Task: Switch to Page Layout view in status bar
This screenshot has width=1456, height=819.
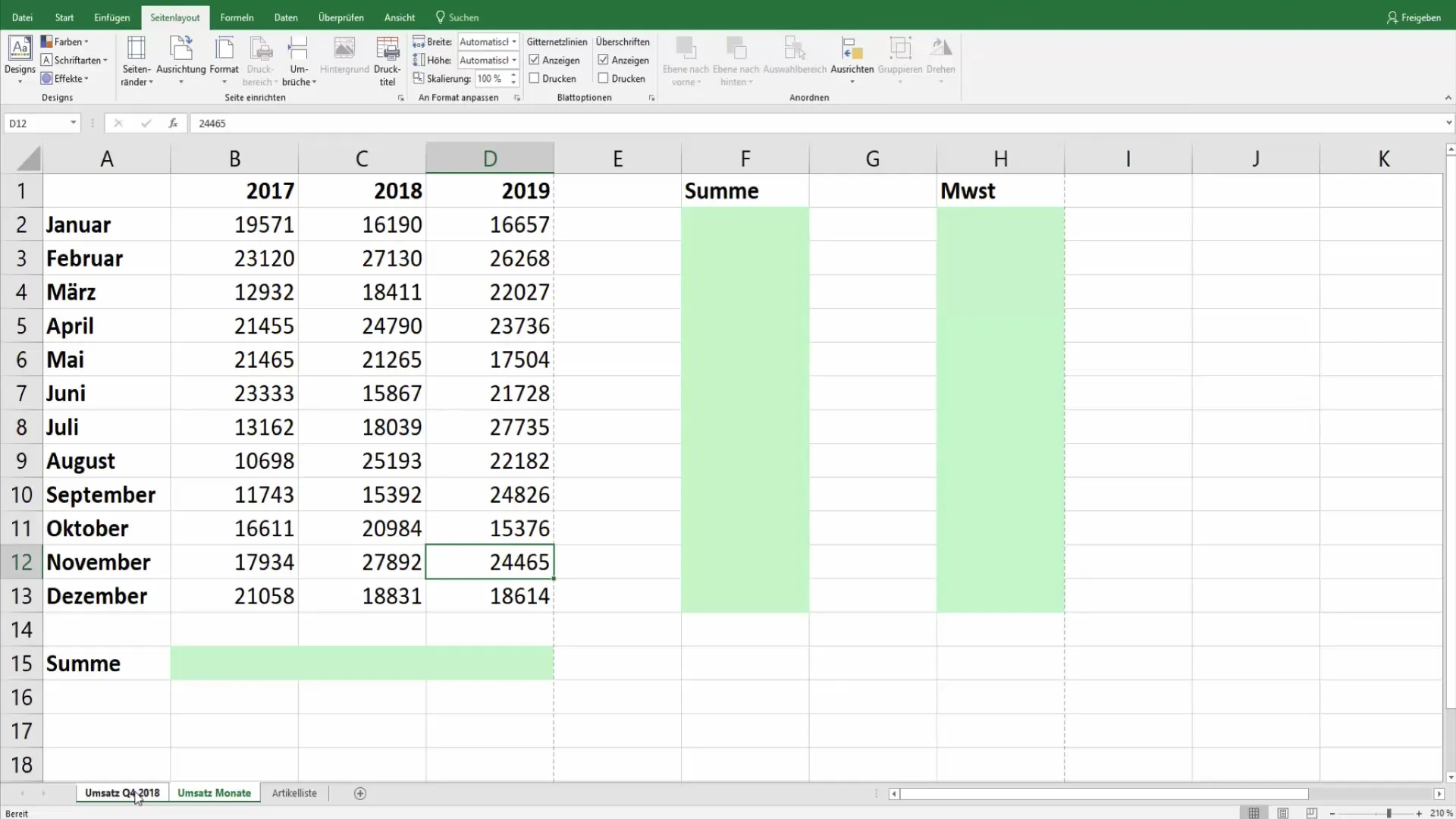Action: [1283, 813]
